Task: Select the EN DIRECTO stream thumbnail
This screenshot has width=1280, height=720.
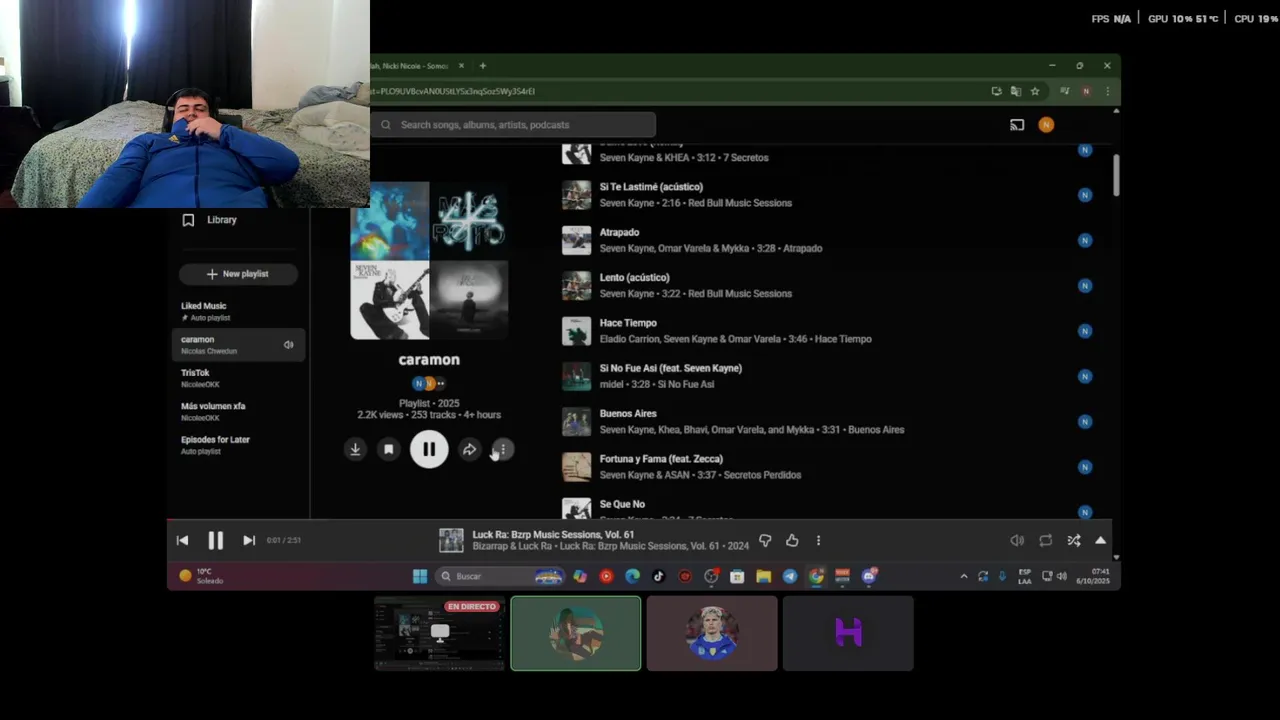Action: (x=439, y=633)
